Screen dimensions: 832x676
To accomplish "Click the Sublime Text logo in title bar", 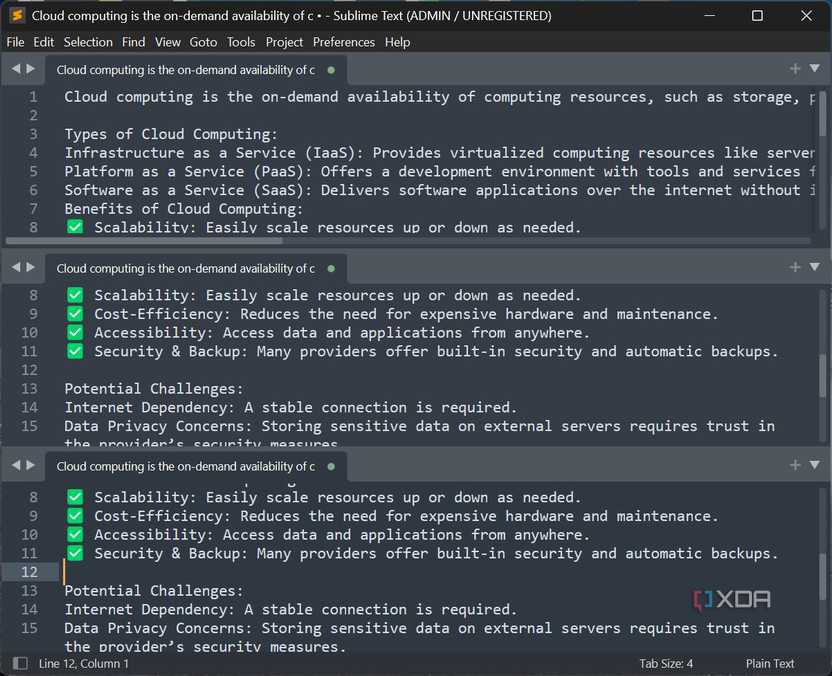I will coord(17,15).
